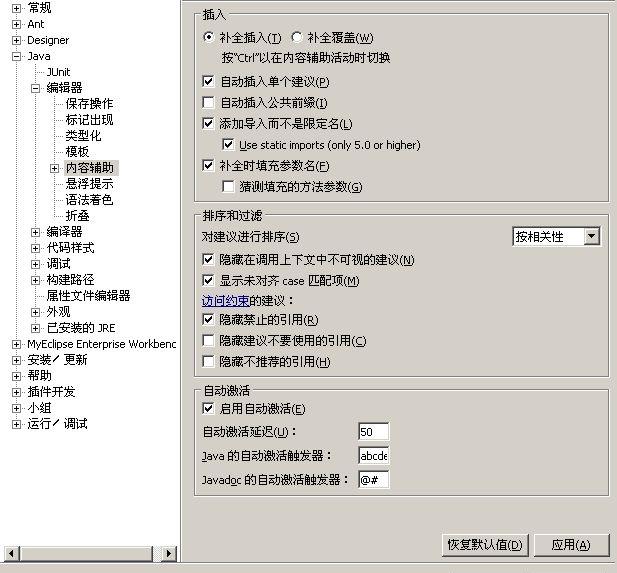
Task: Select 属性文件编辑器 in the tree
Action: pos(88,296)
